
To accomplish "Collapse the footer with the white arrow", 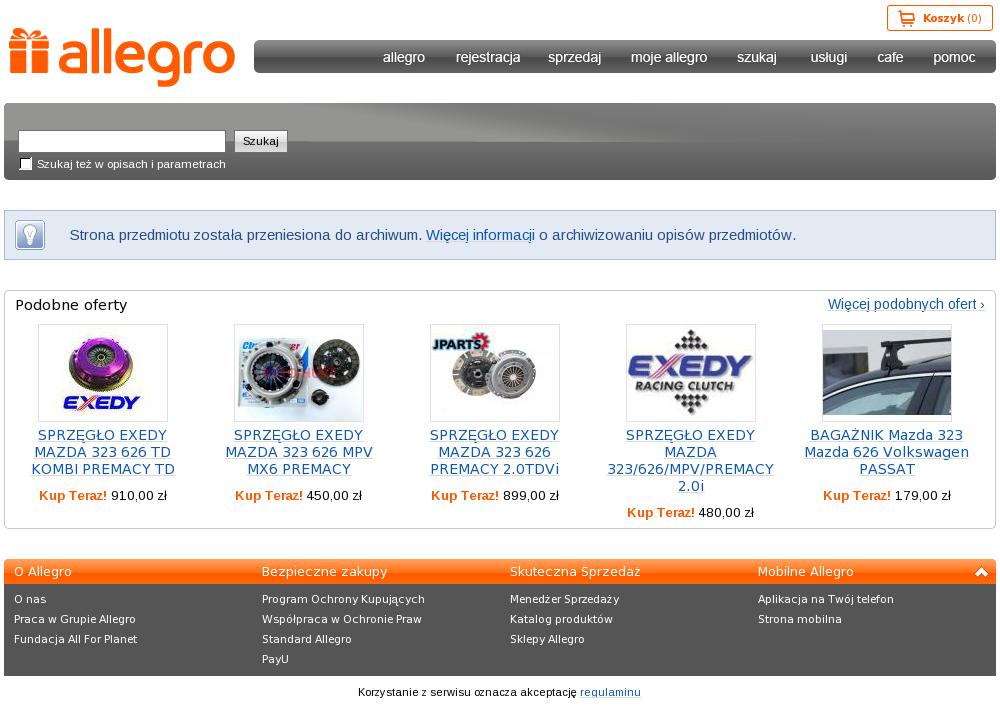I will (981, 572).
